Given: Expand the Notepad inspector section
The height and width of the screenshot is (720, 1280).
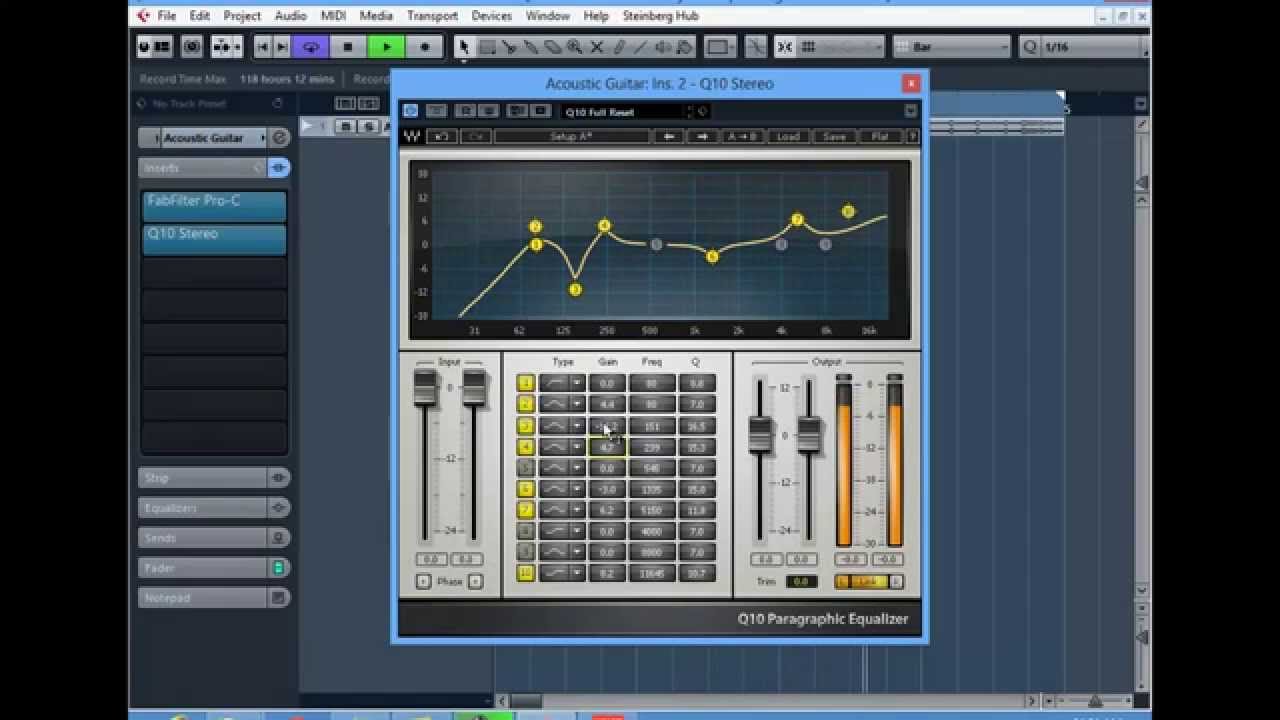Looking at the screenshot, I should 203,598.
